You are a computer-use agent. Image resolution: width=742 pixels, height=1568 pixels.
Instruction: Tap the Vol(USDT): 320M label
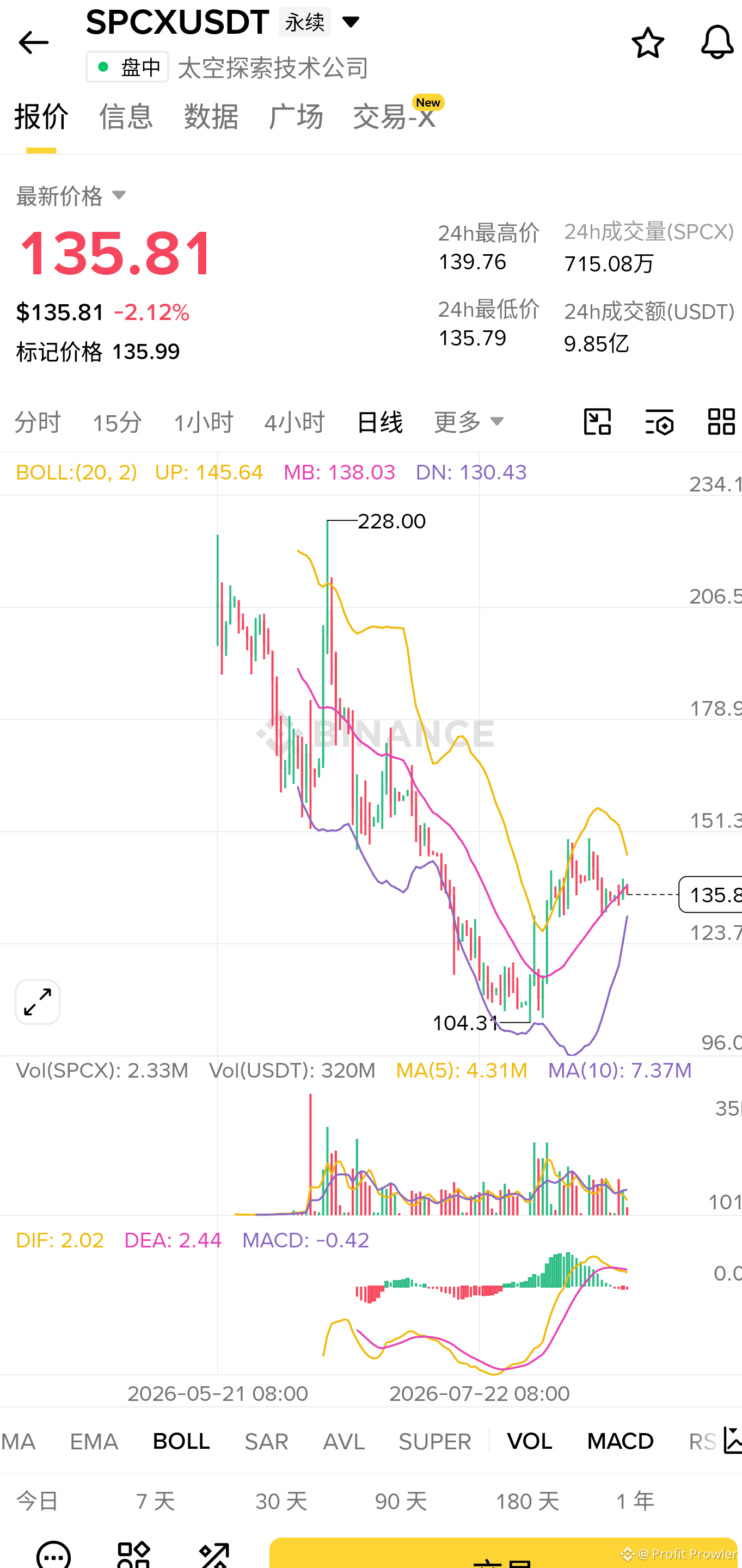click(x=292, y=1071)
